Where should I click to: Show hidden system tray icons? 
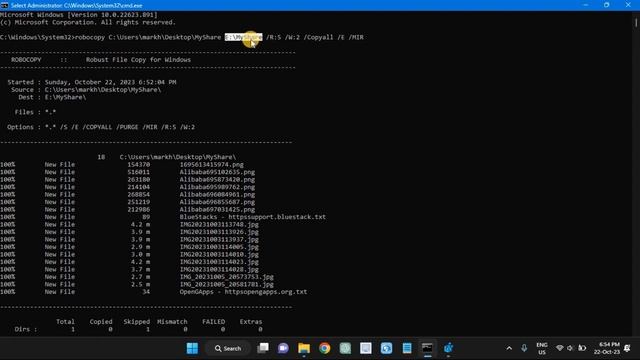509,348
